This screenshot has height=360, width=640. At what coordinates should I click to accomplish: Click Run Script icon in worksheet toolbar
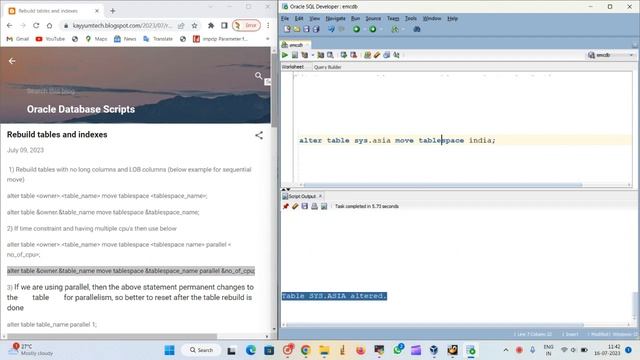pyautogui.click(x=295, y=55)
